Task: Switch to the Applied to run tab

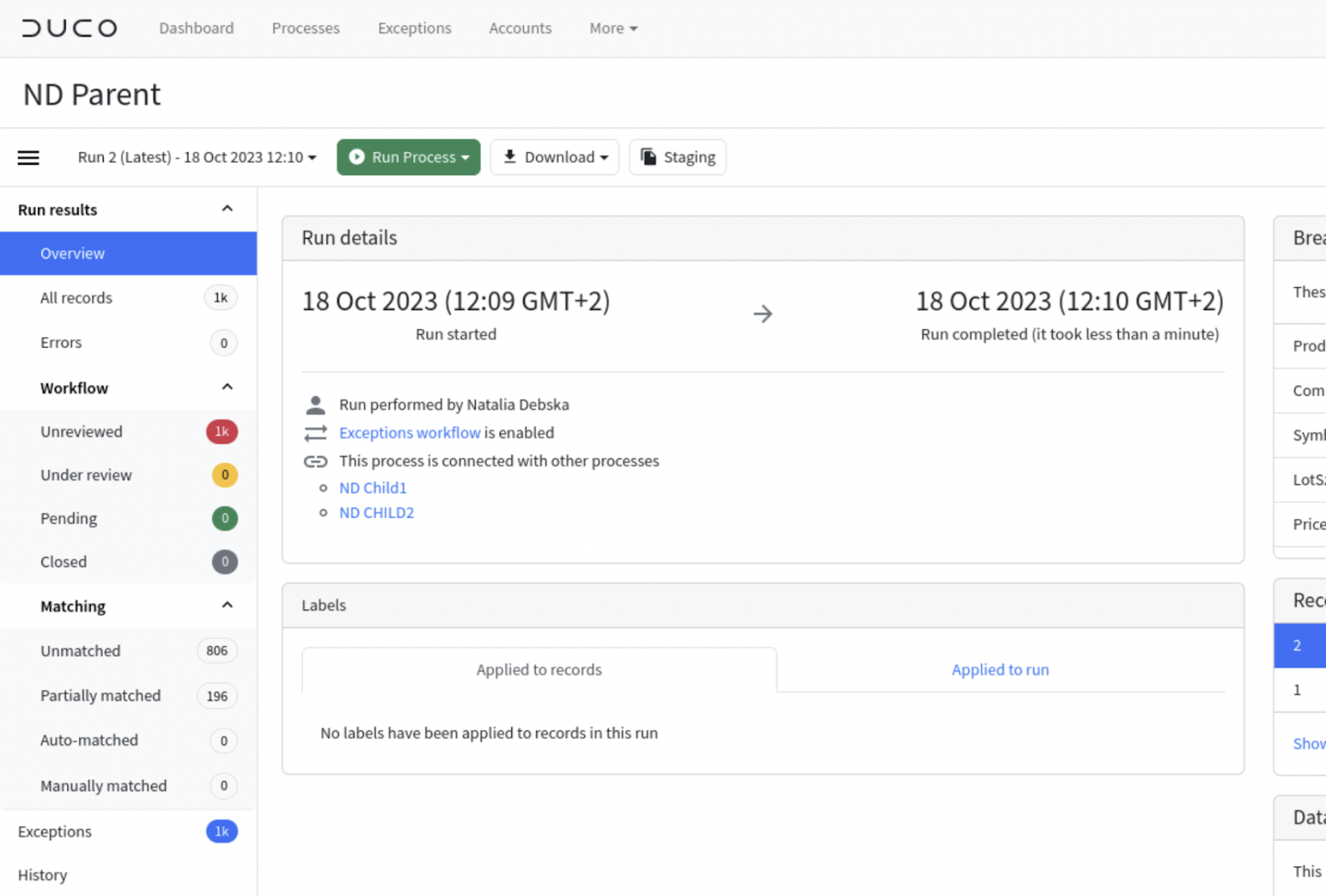Action: pyautogui.click(x=1000, y=670)
